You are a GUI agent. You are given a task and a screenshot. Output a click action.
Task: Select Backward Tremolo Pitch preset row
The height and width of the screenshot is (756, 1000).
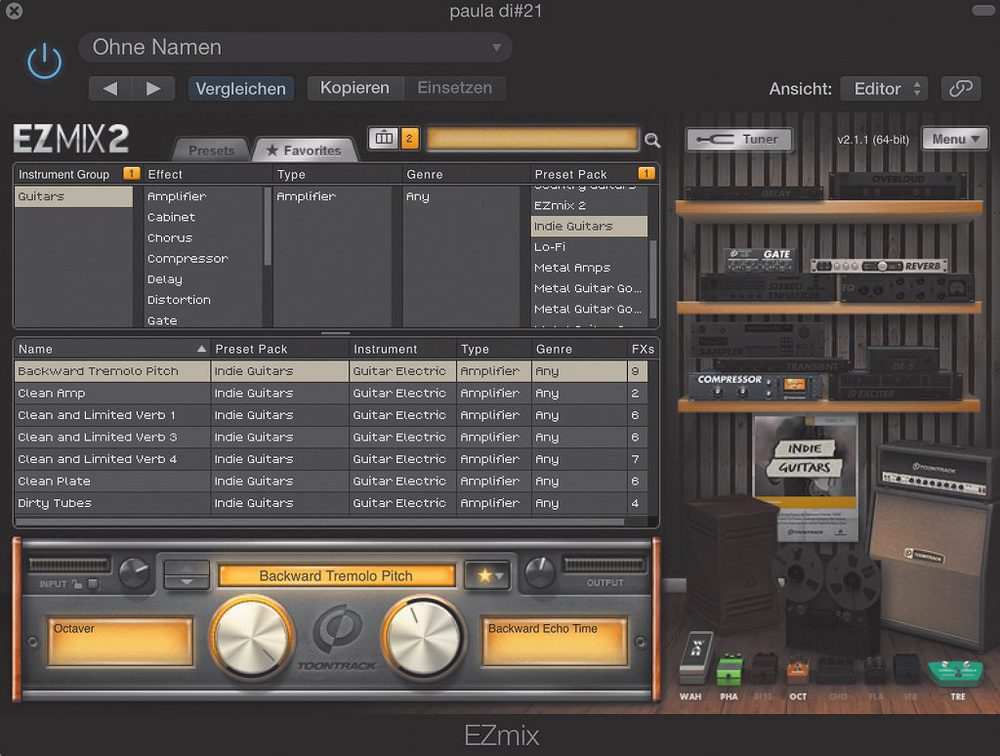click(331, 371)
